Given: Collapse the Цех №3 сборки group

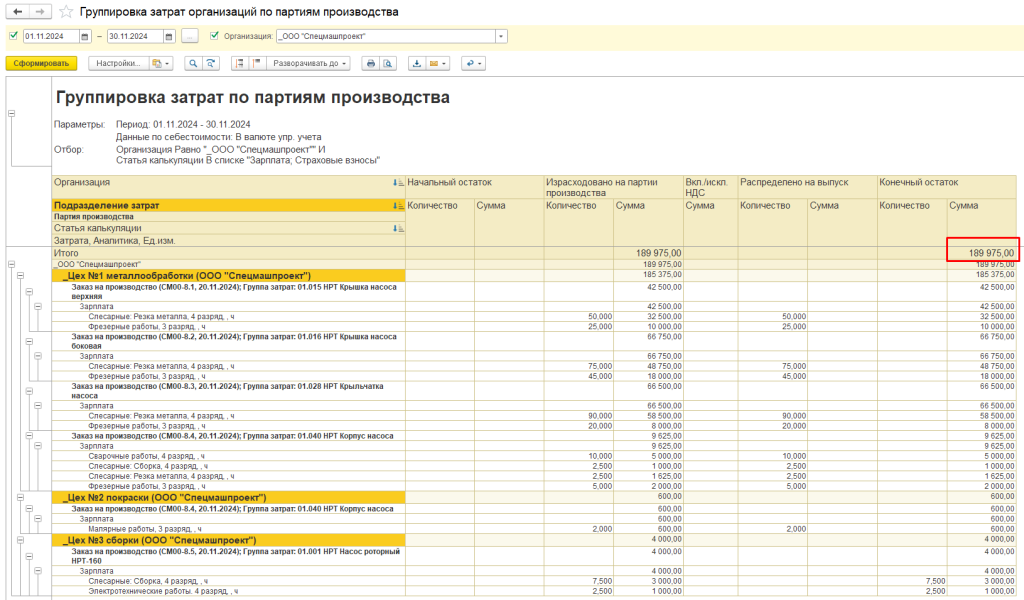Looking at the screenshot, I should click(20, 541).
